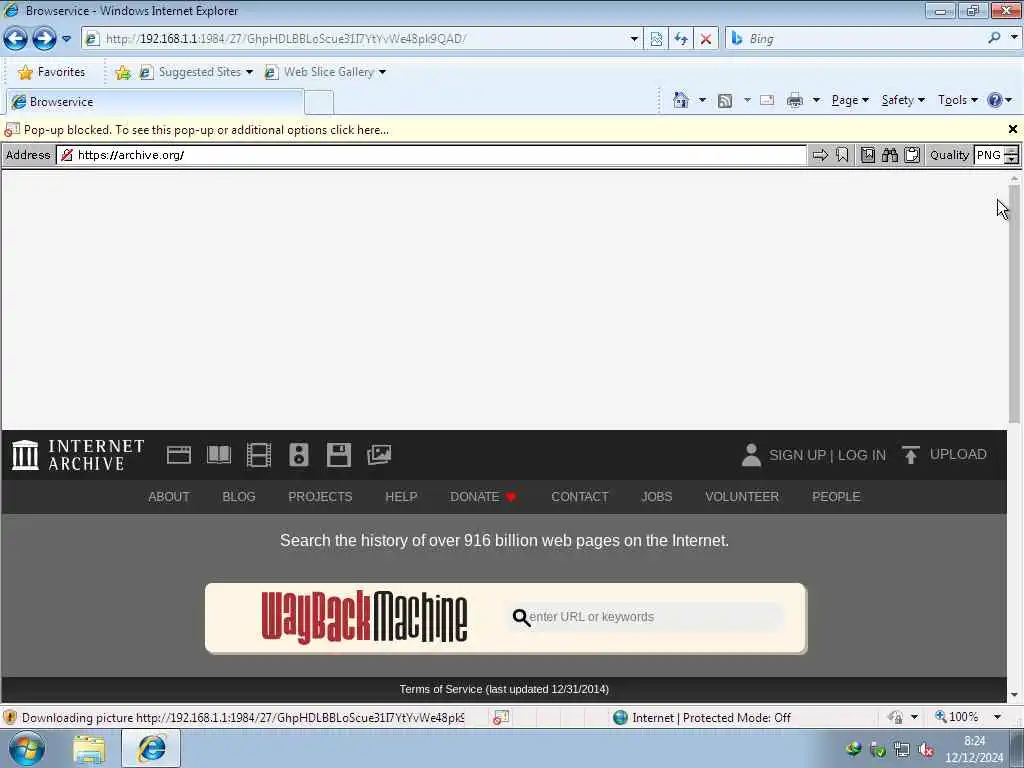Open the search provider dropdown arrow

tap(1014, 38)
